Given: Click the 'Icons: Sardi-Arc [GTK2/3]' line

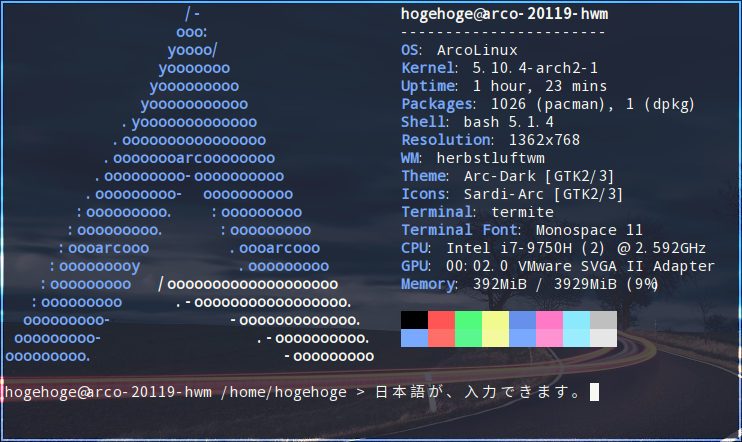Looking at the screenshot, I should point(512,194).
